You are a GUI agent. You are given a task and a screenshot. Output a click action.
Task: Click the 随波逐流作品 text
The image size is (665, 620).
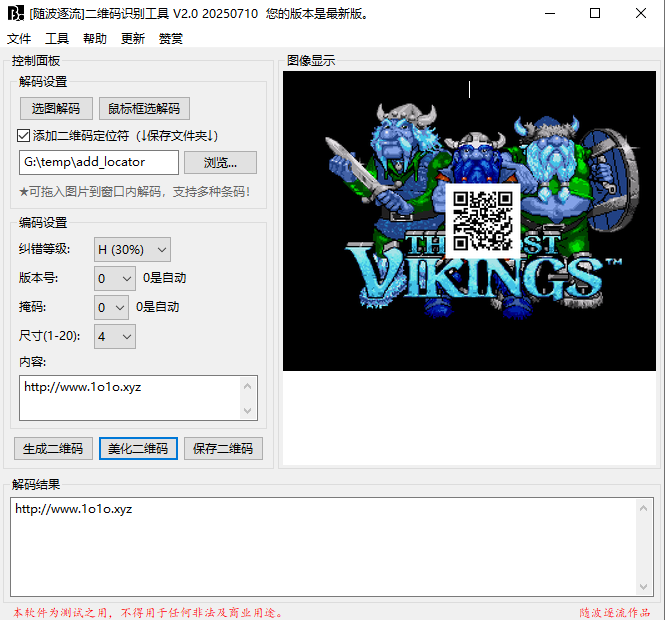[x=615, y=613]
